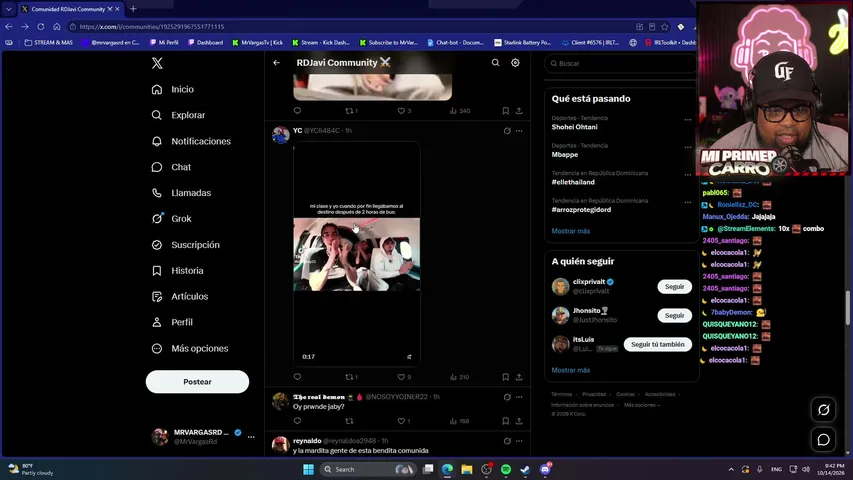853x480 pixels.
Task: Toggle mute on YC's video
Action: coord(409,356)
